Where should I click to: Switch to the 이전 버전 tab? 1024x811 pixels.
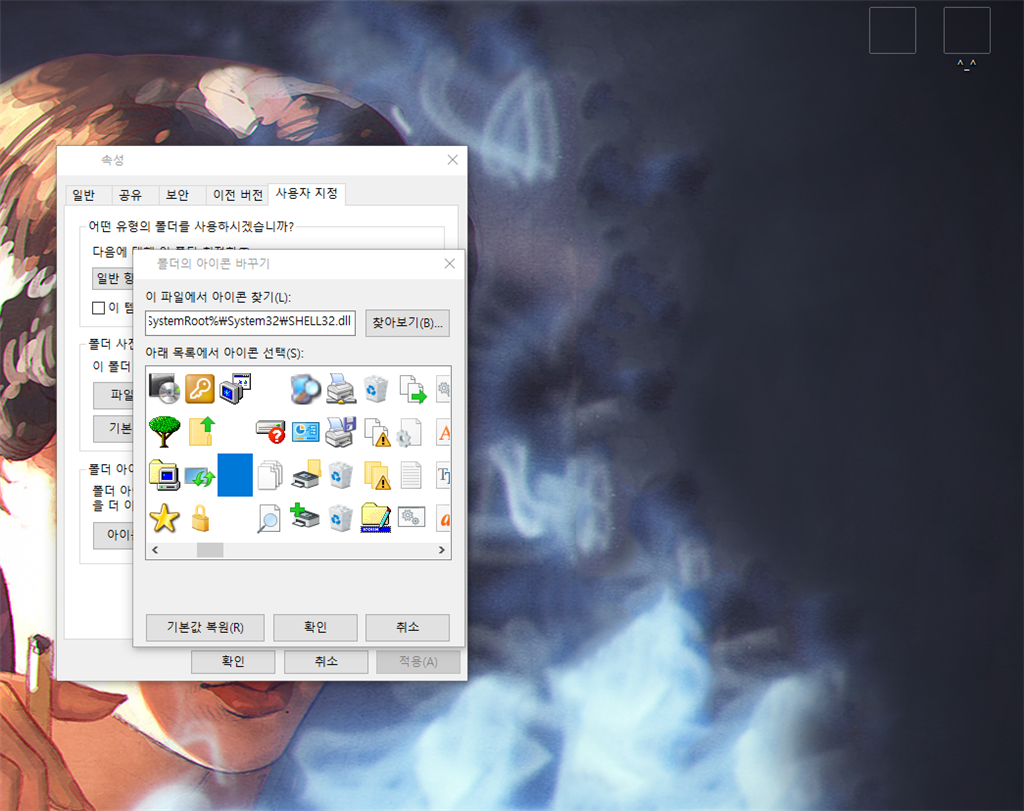238,195
